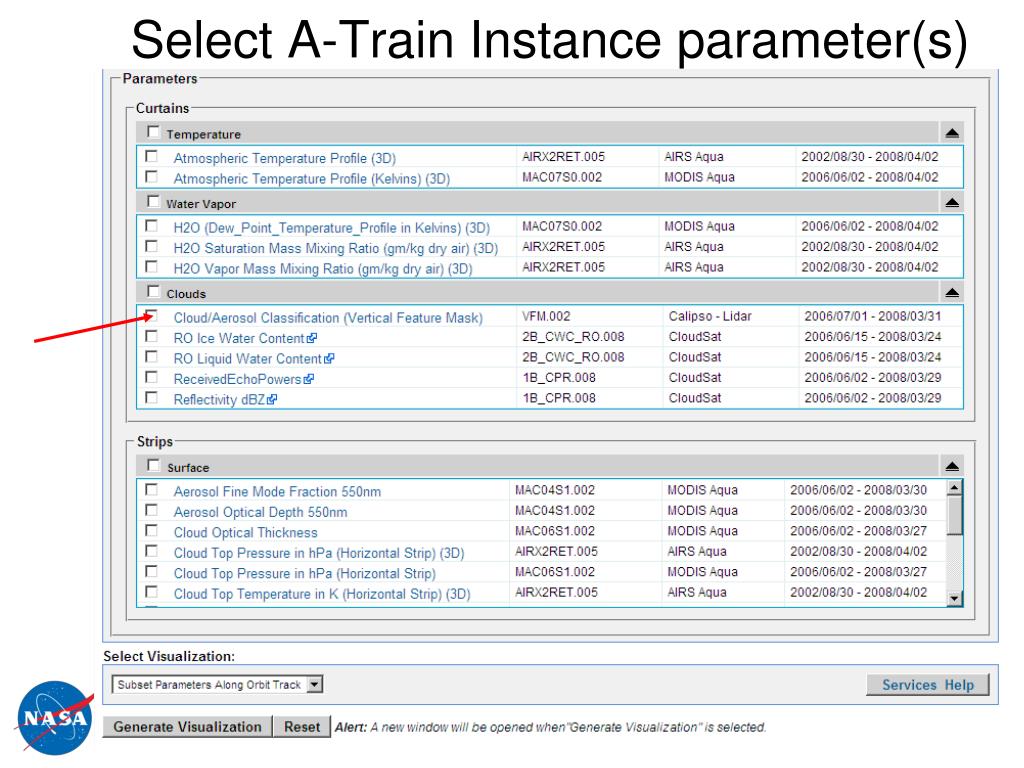Image resolution: width=1024 pixels, height=768 pixels.
Task: Tick Atmospheric Temperature Profile (Kelvins) checkbox
Action: [152, 176]
